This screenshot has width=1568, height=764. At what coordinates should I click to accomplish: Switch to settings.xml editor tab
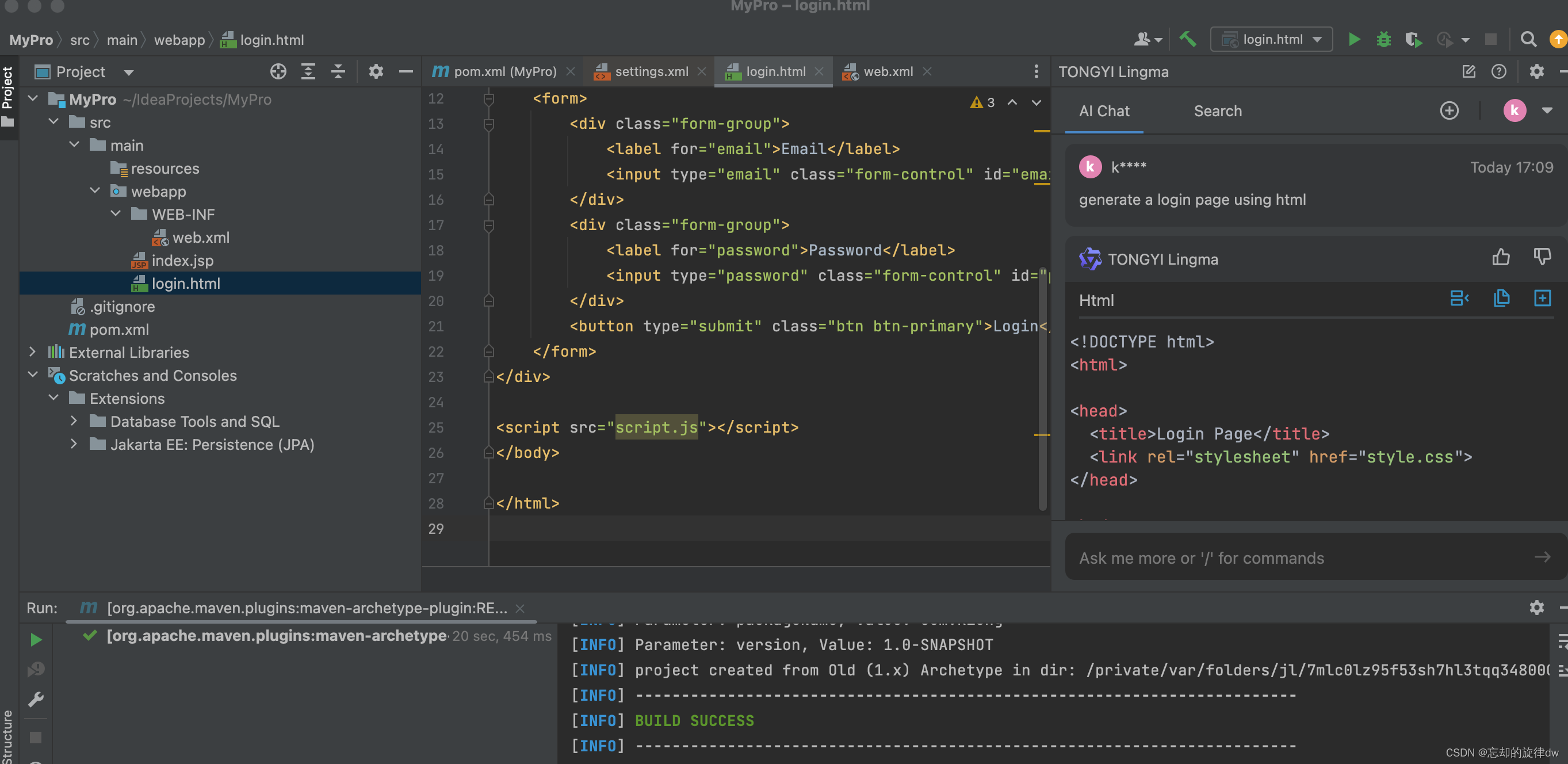649,72
